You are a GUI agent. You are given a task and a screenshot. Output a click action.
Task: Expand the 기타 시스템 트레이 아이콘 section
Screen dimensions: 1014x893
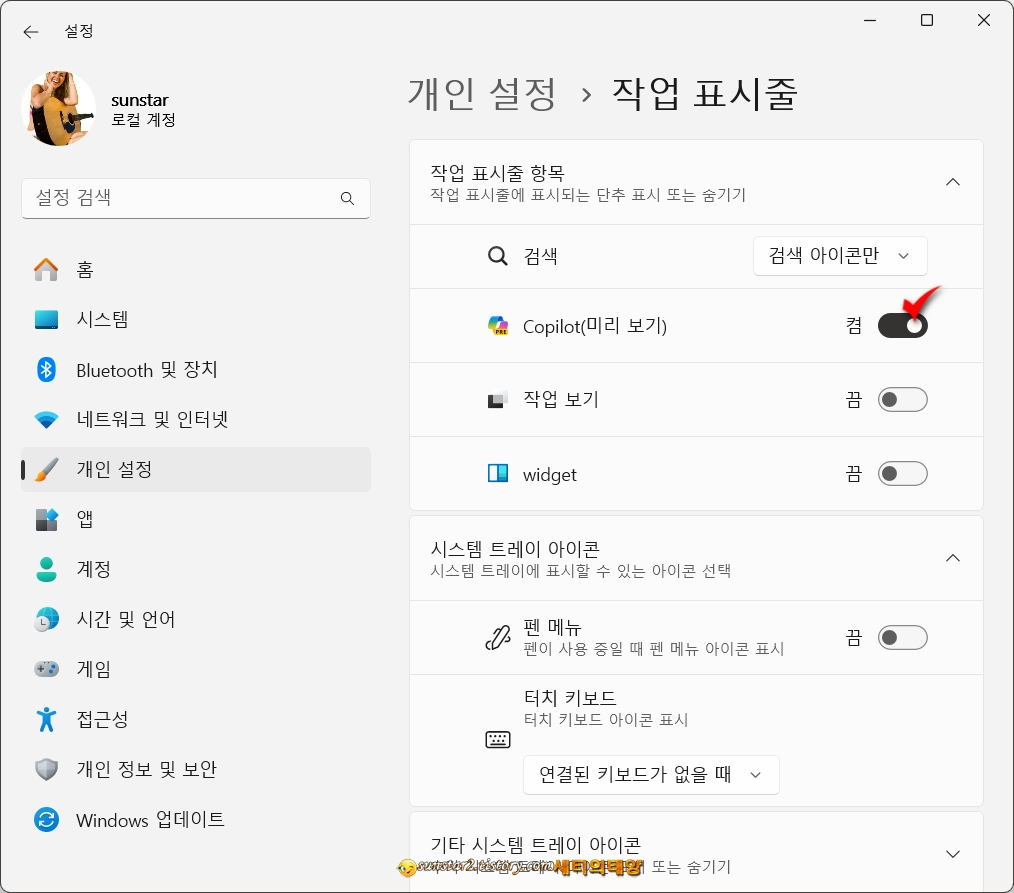(952, 853)
